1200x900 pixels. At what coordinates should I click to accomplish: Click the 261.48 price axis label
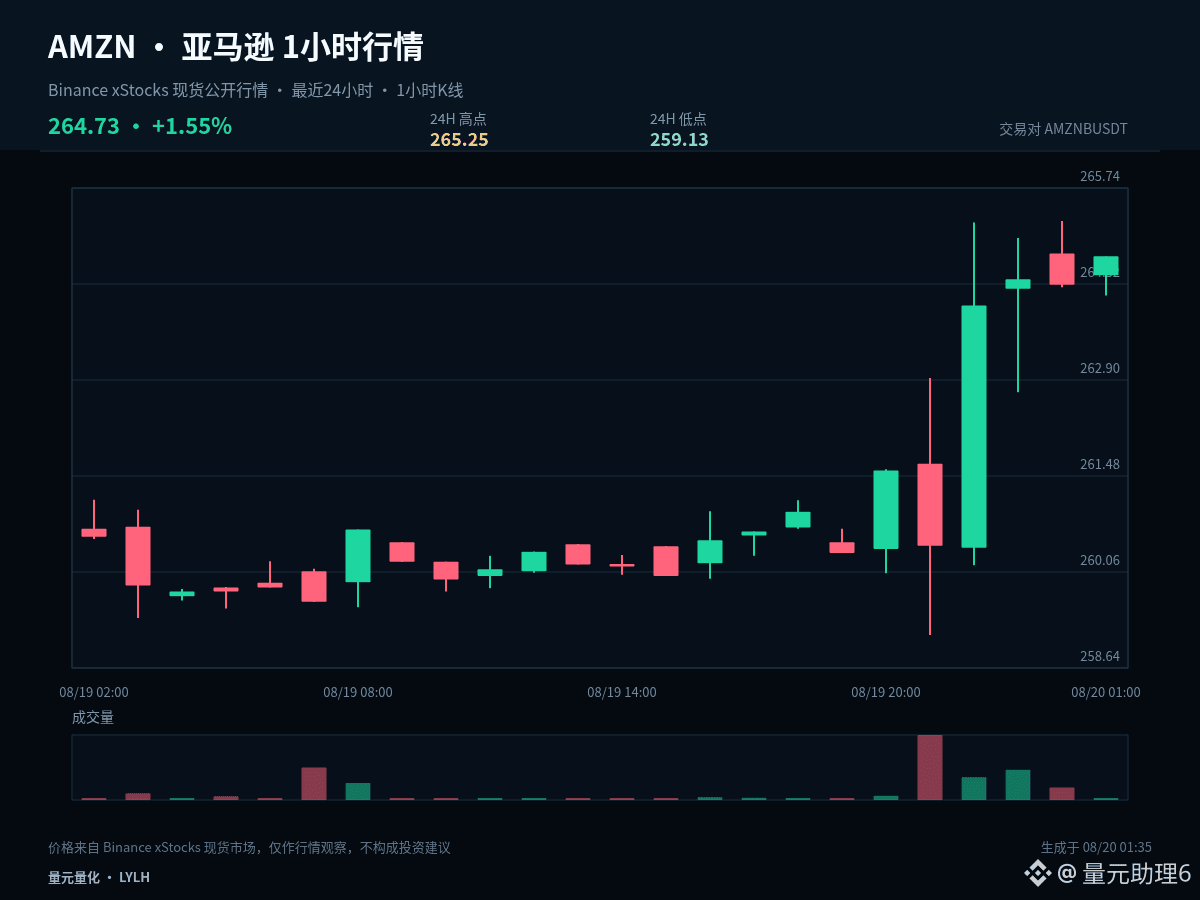(x=1100, y=464)
